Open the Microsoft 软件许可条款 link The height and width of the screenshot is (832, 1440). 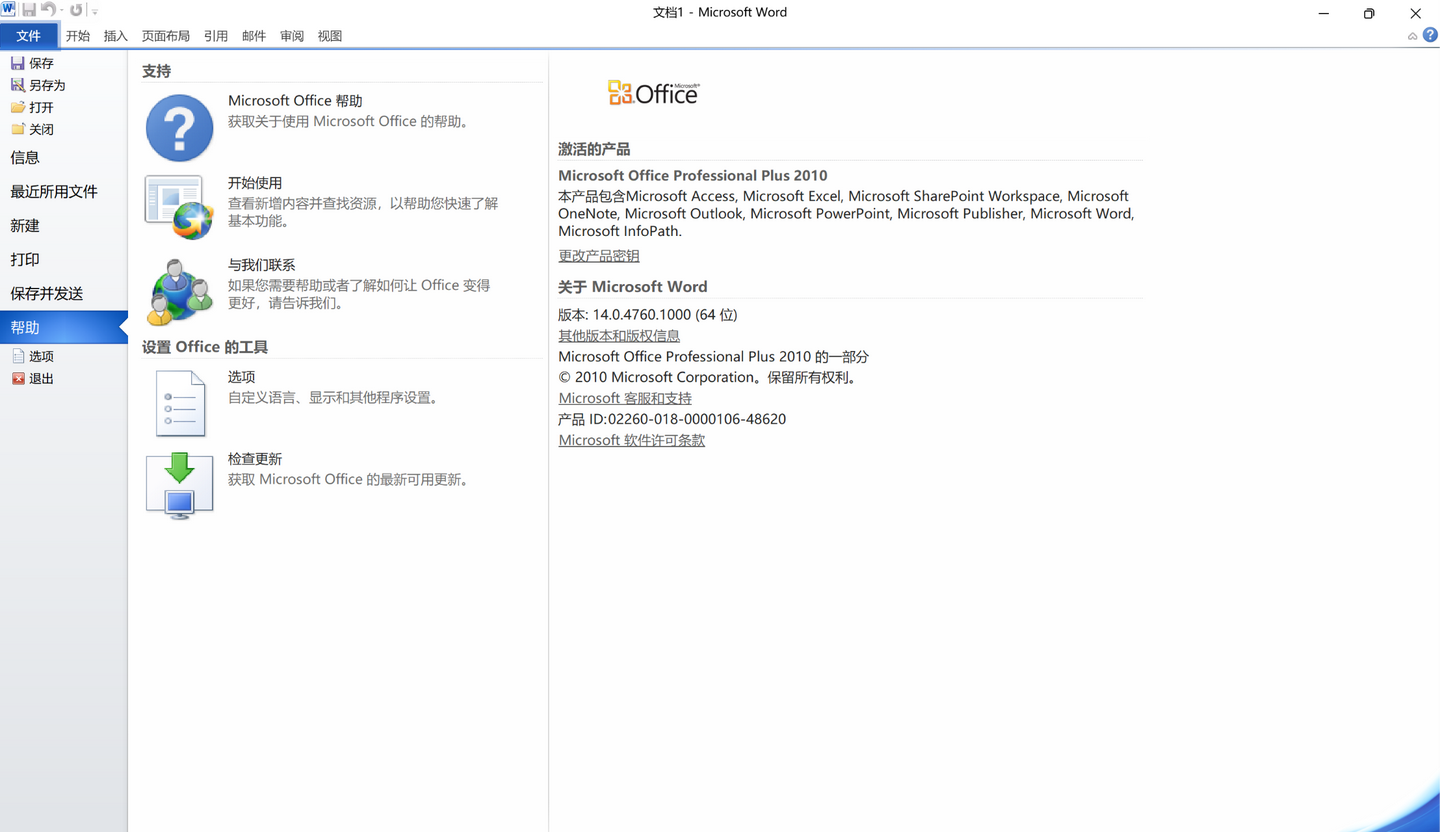pos(632,440)
